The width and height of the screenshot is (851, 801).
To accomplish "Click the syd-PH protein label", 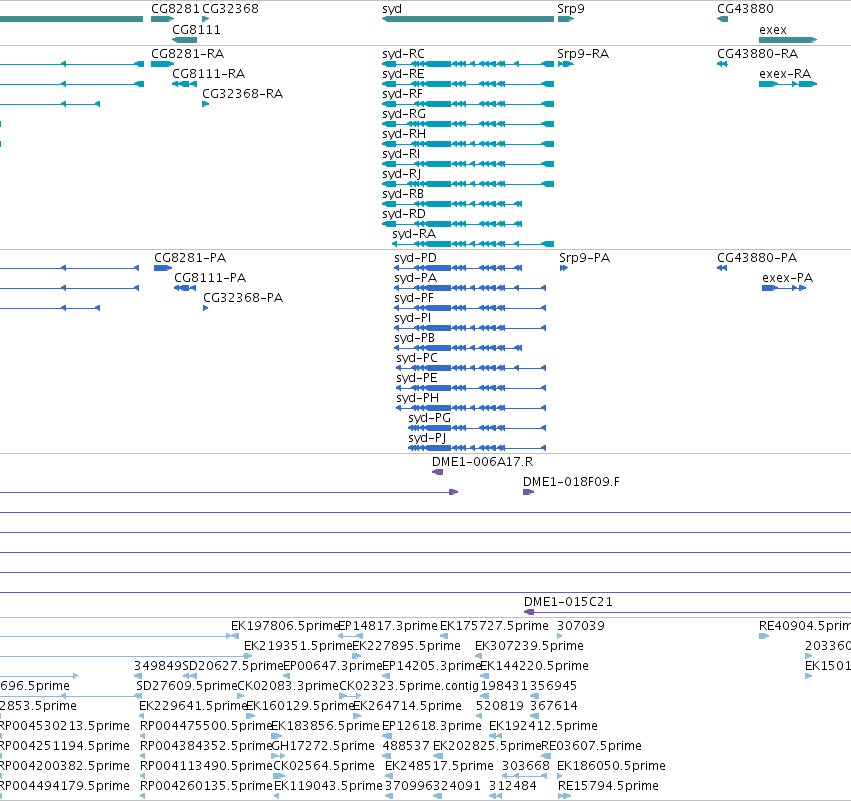I will [417, 398].
